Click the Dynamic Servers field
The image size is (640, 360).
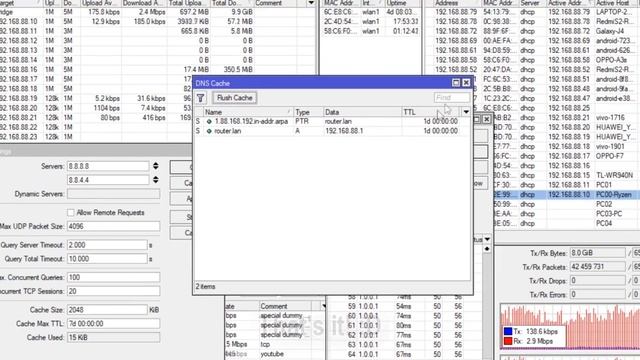tap(113, 194)
